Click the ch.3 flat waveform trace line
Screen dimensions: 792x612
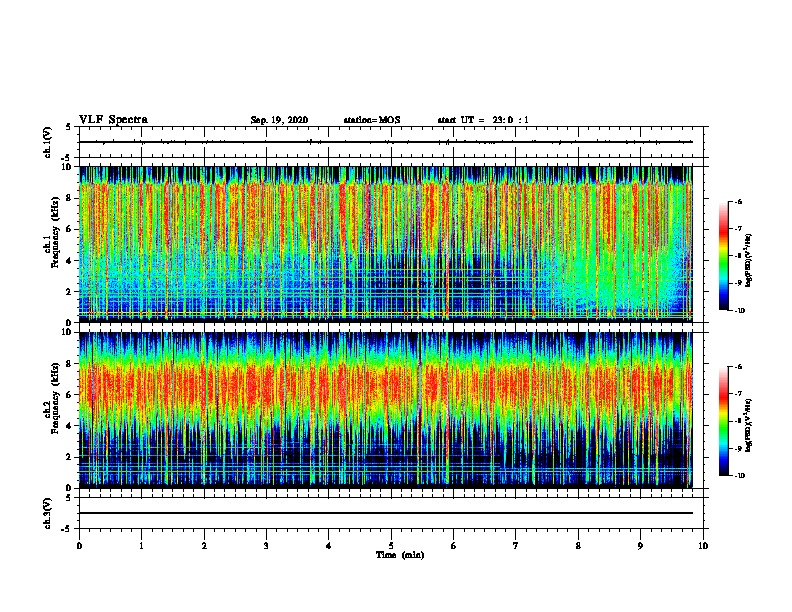(x=386, y=513)
